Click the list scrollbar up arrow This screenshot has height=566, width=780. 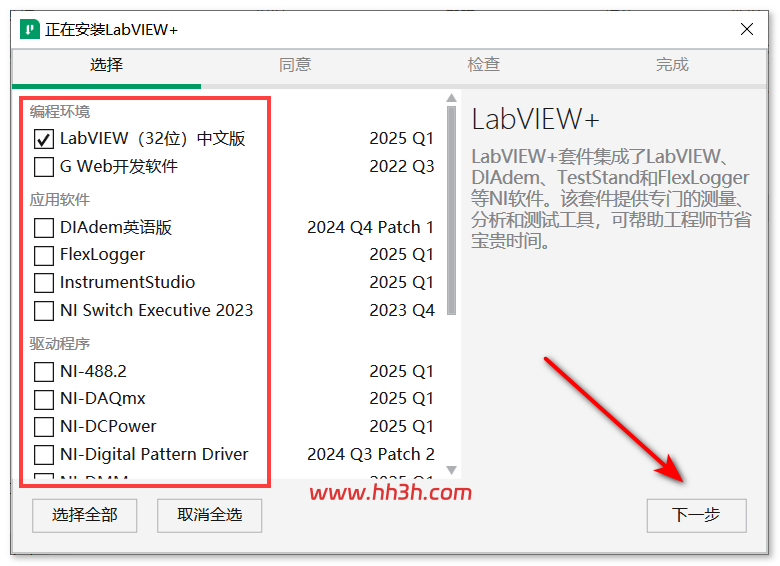coord(451,98)
